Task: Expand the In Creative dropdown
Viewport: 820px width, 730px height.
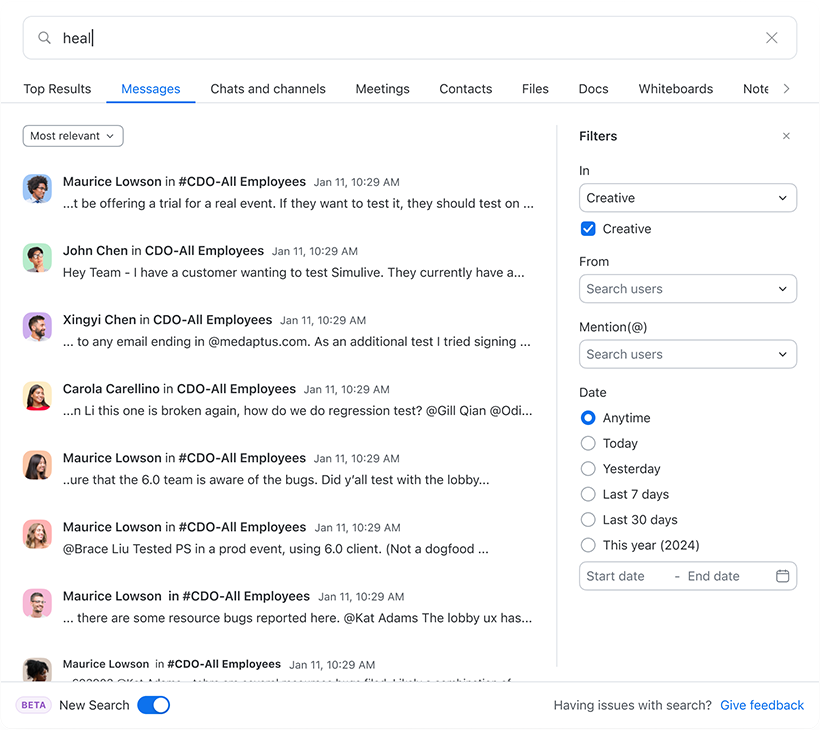Action: (x=688, y=198)
